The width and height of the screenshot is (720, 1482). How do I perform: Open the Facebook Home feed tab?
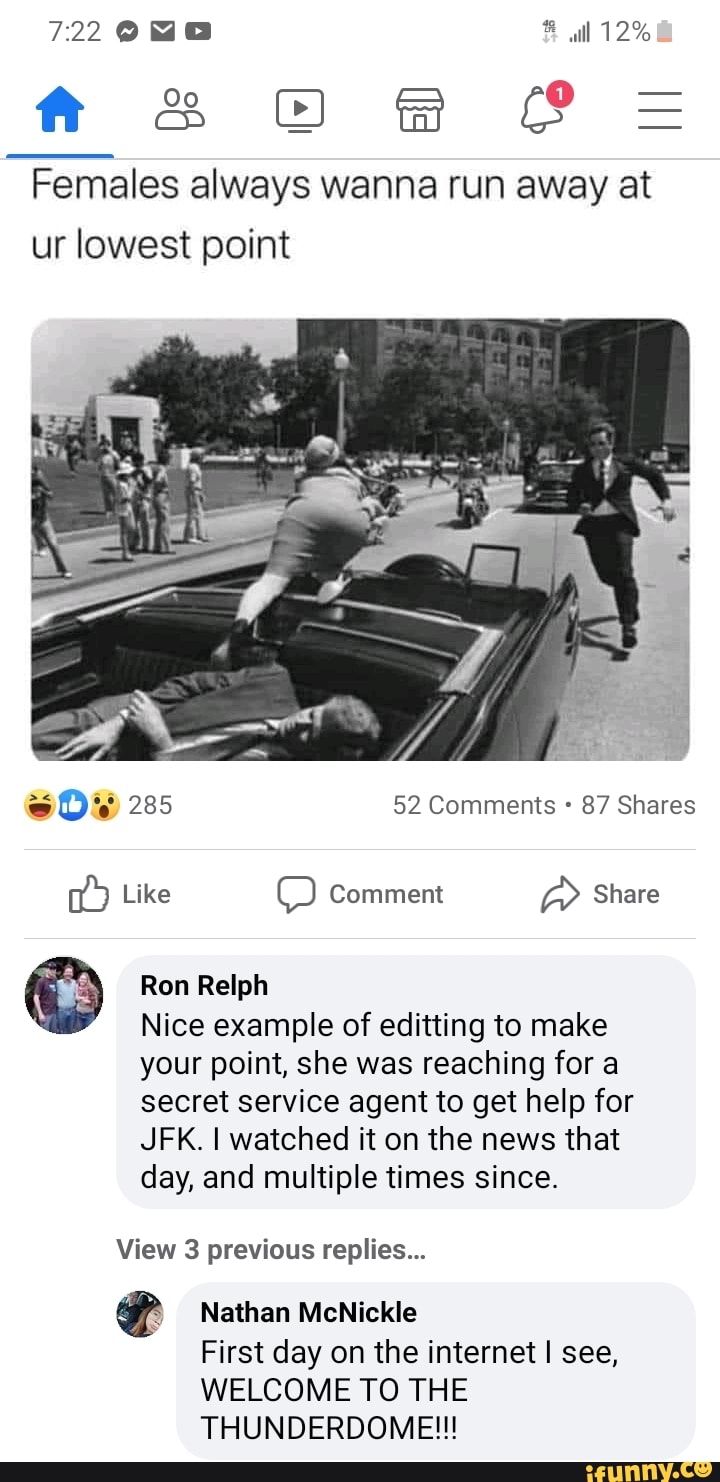click(59, 109)
